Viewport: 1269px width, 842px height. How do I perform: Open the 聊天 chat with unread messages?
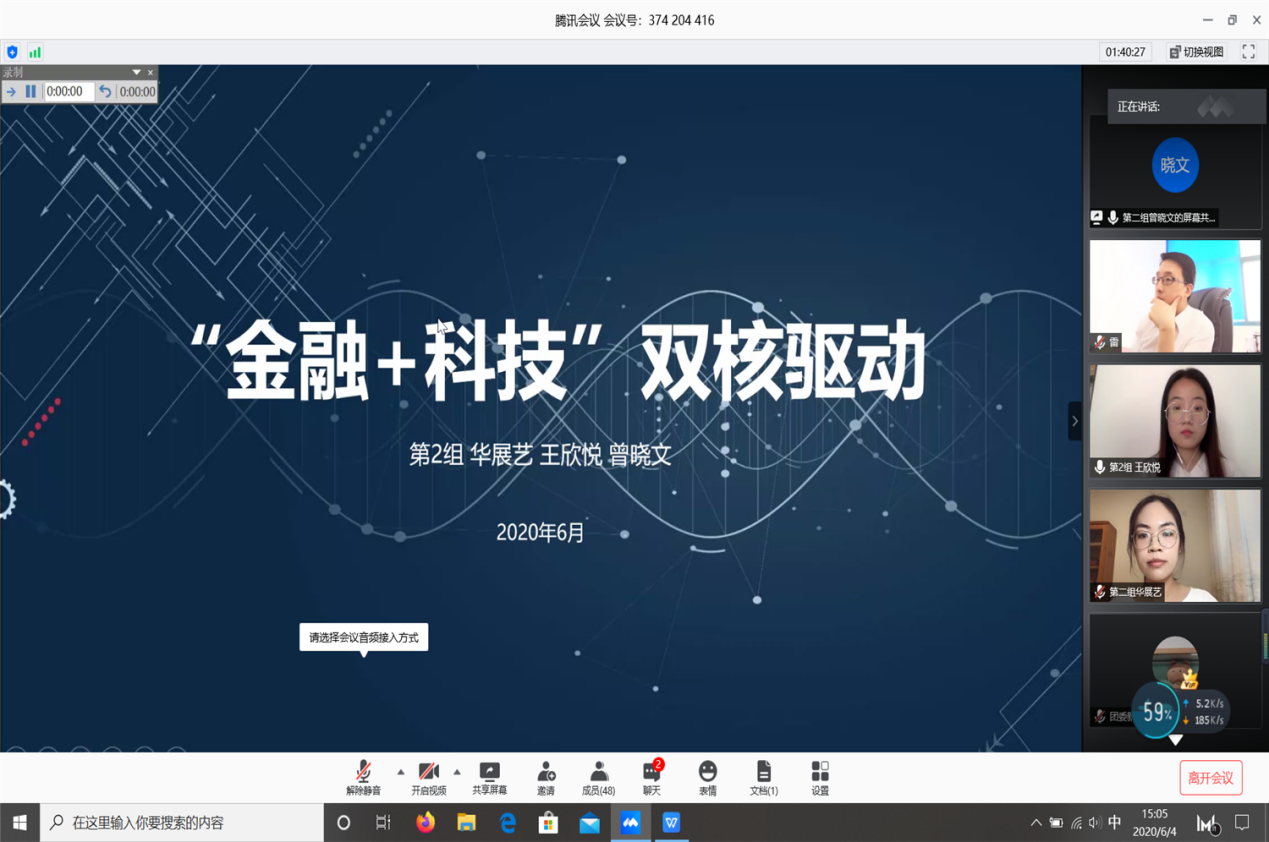click(652, 777)
